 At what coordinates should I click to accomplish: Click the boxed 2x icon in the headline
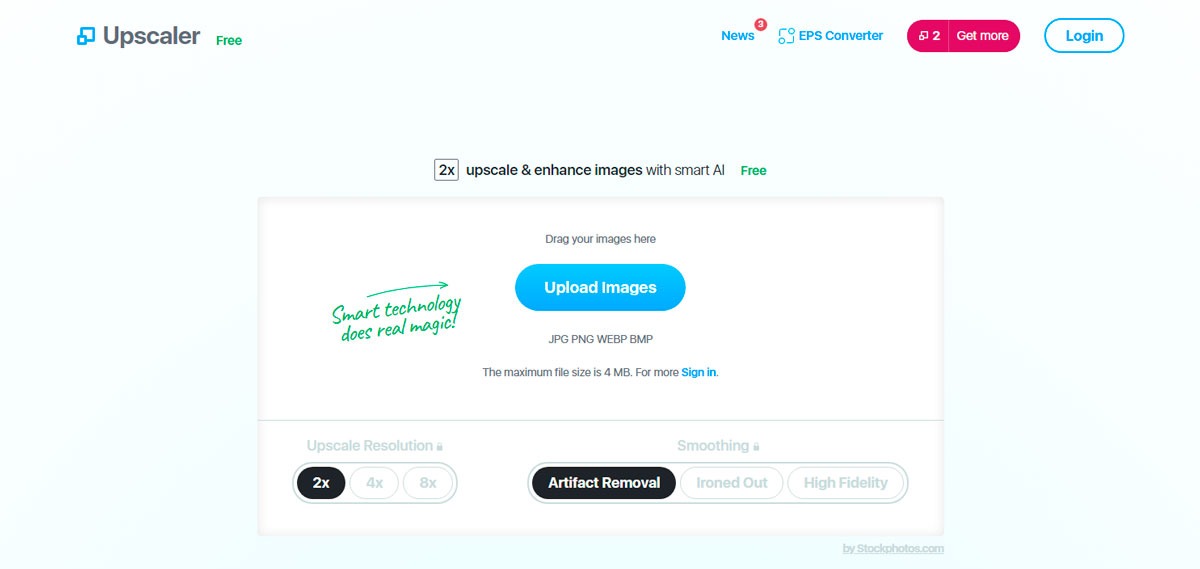[x=446, y=170]
